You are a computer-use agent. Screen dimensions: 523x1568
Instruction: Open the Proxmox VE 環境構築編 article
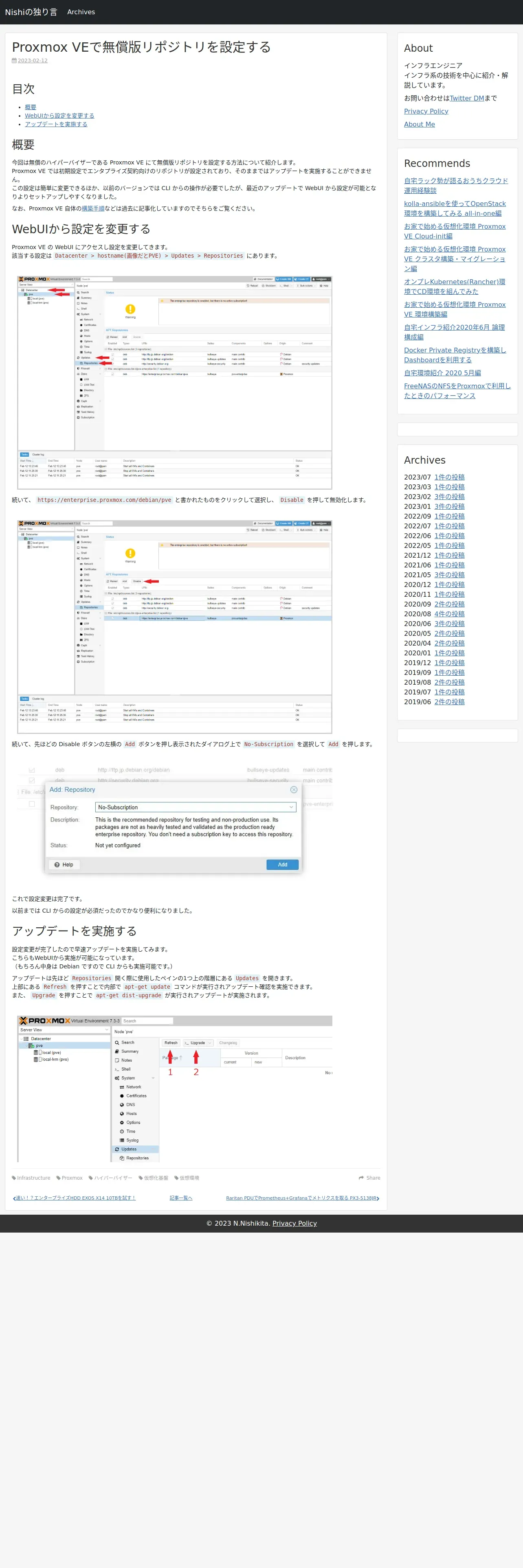point(455,309)
